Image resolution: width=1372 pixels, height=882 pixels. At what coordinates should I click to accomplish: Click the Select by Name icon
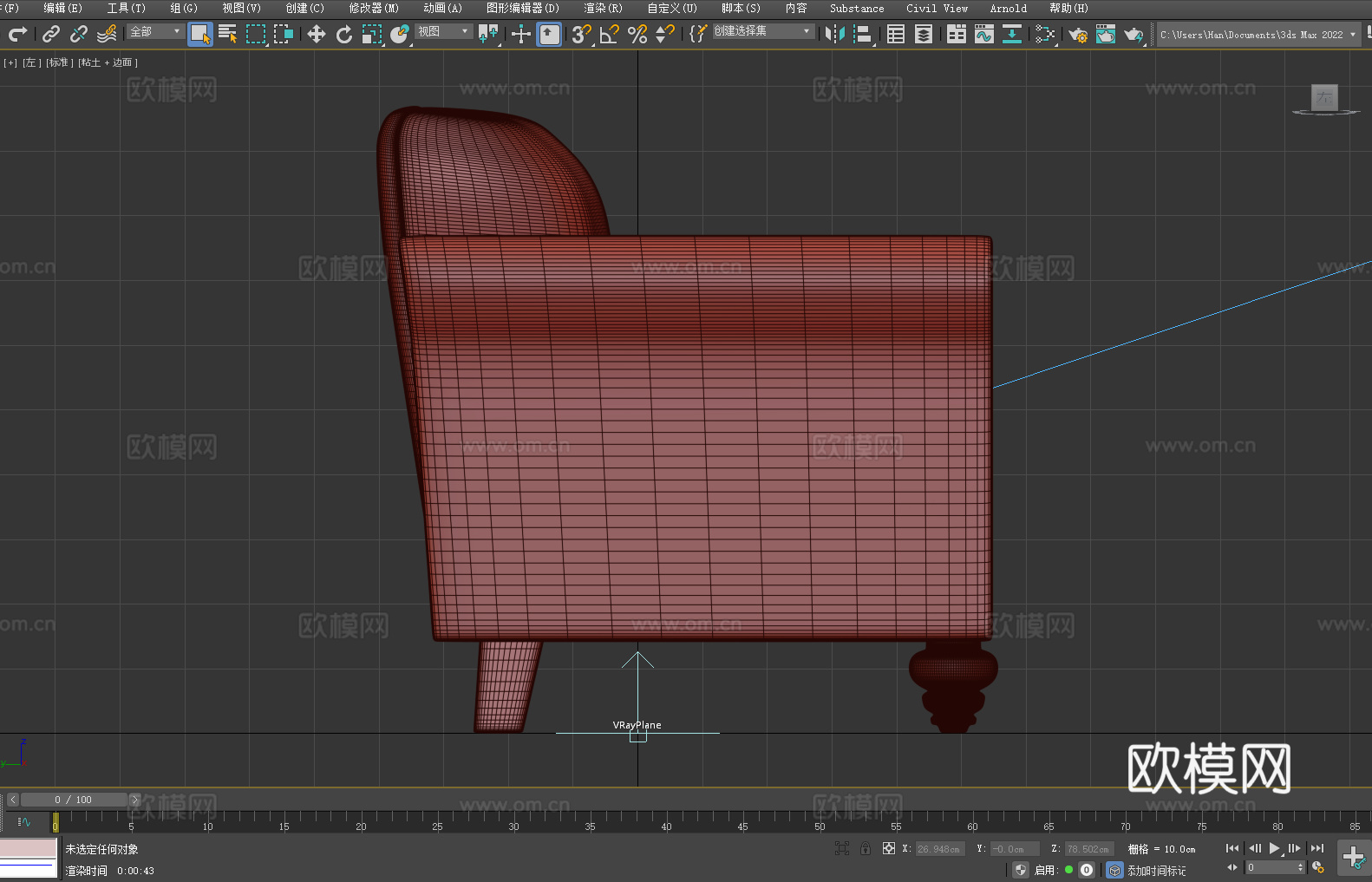228,34
